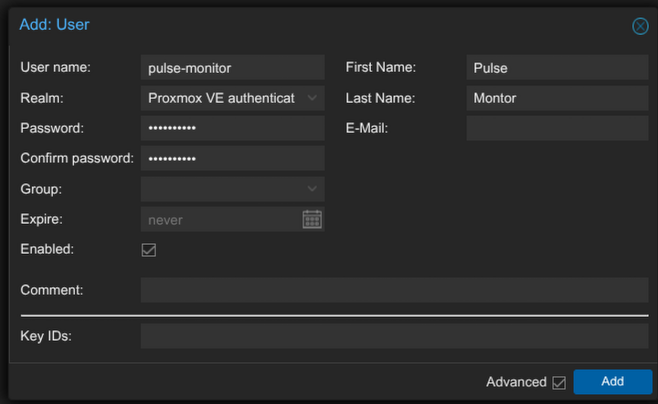This screenshot has width=658, height=404.
Task: Click inside the empty Group combo box
Action: pyautogui.click(x=220, y=188)
